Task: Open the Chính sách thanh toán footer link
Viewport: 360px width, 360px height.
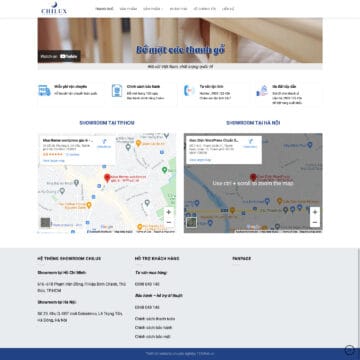Action: pyautogui.click(x=155, y=319)
